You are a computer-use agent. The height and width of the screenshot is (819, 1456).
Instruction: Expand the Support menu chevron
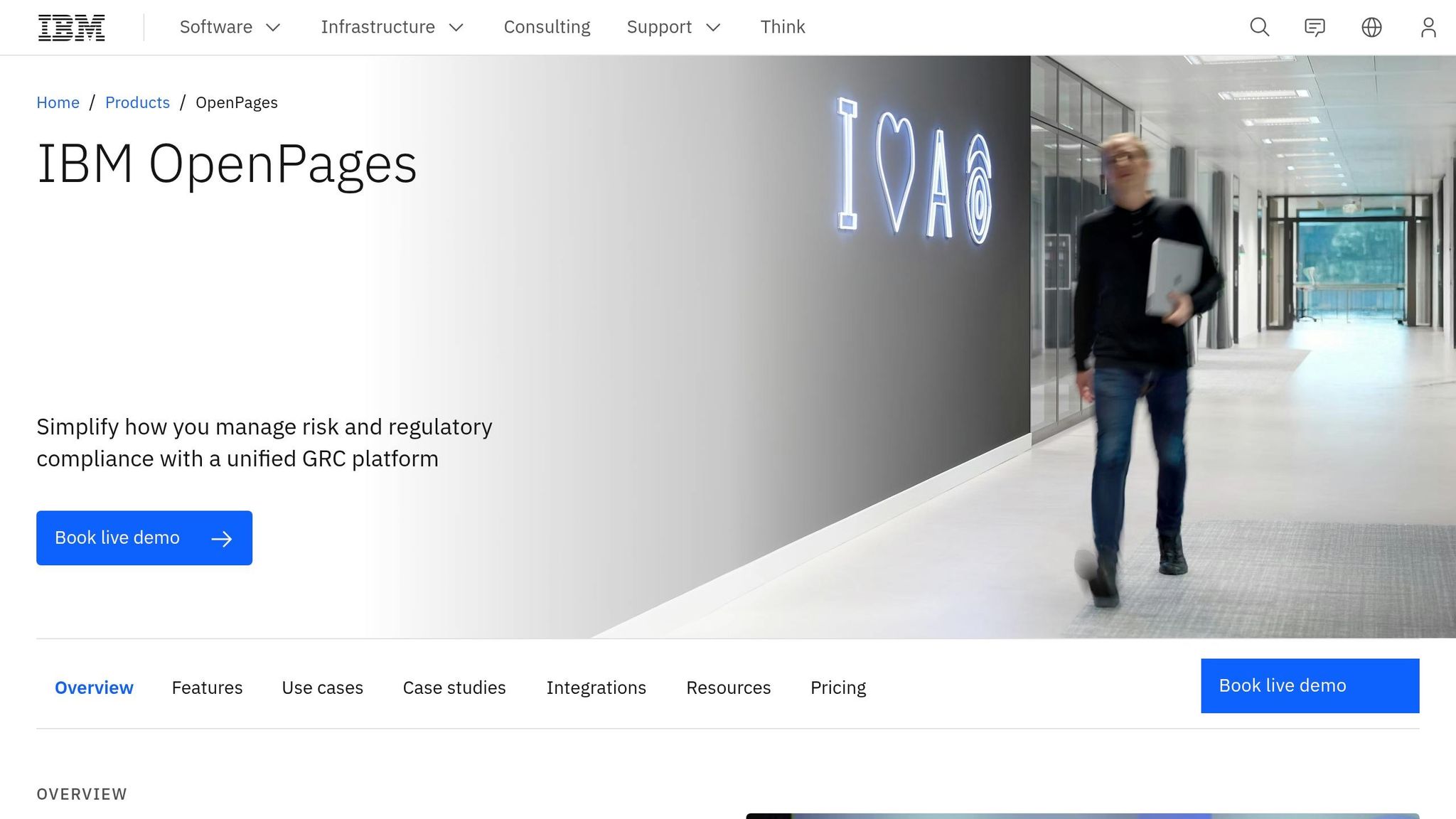[x=713, y=28]
